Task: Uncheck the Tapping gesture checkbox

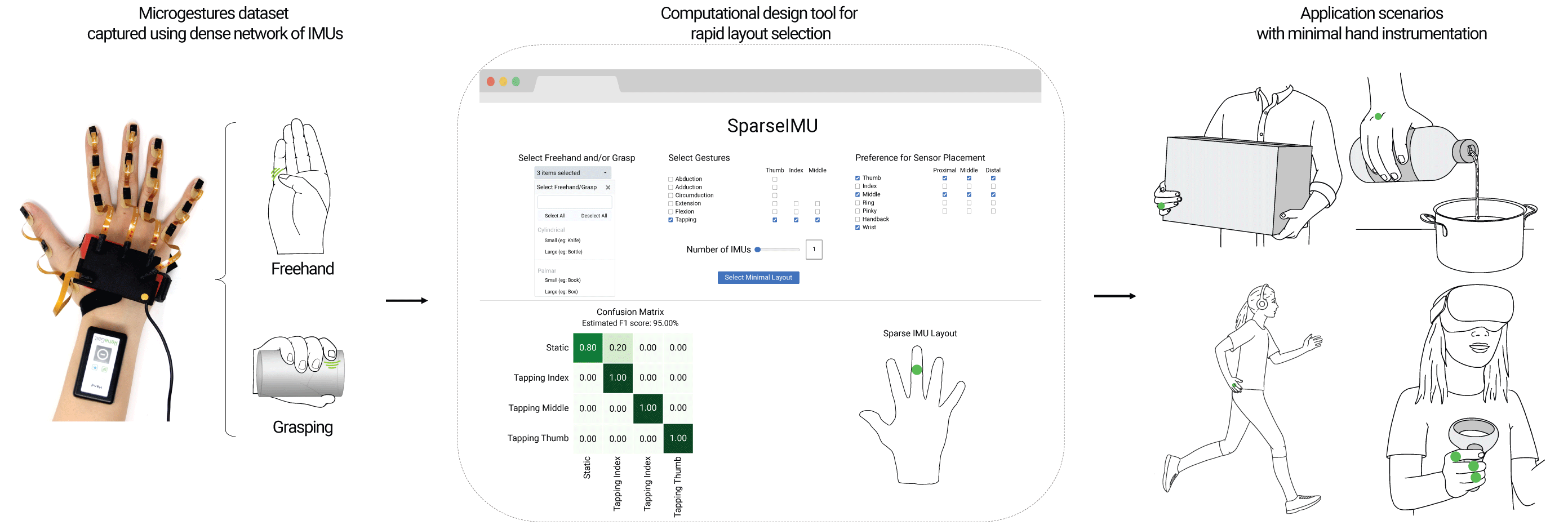Action: coord(671,220)
